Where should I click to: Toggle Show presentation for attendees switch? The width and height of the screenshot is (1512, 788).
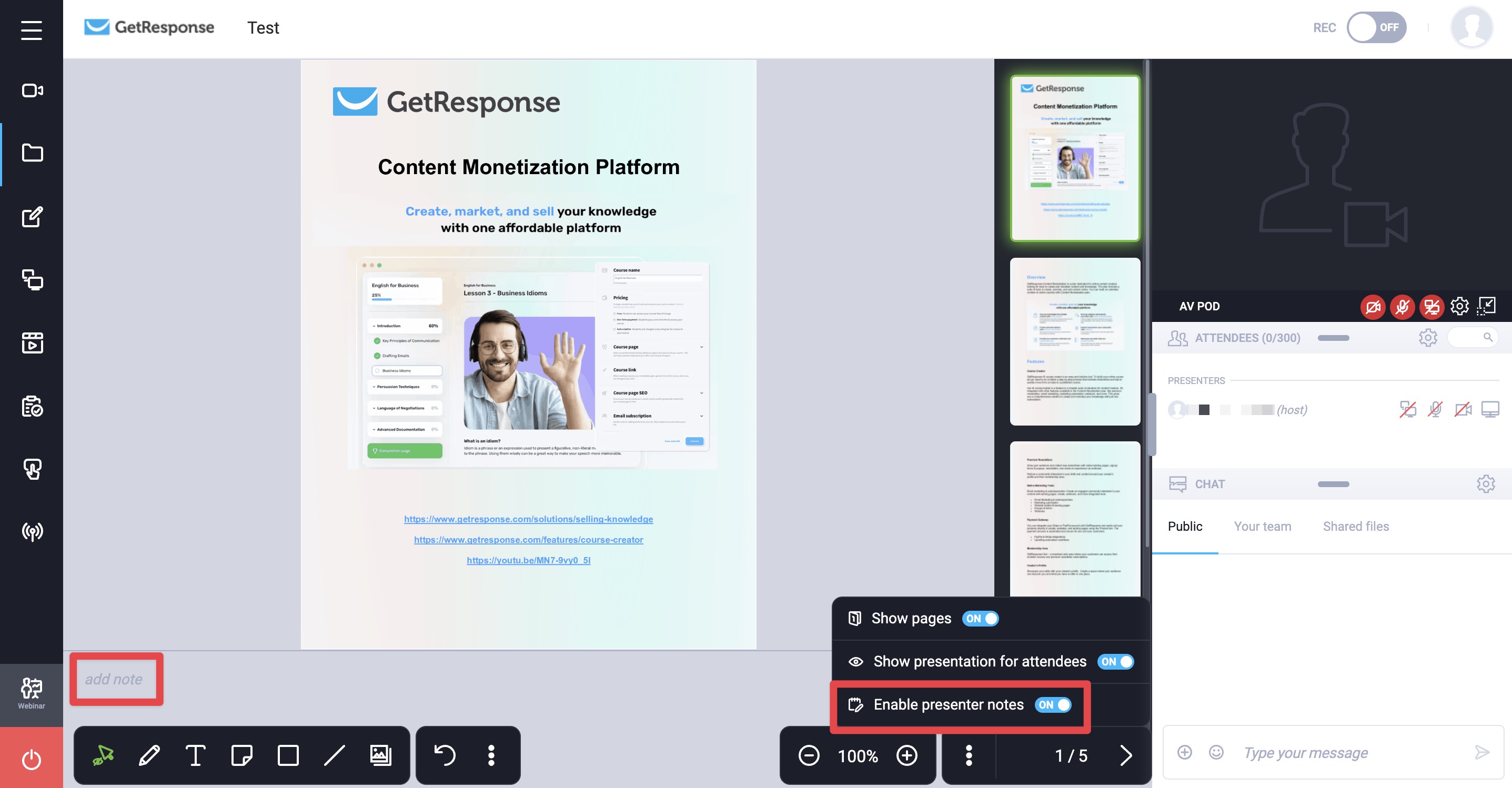(1115, 661)
